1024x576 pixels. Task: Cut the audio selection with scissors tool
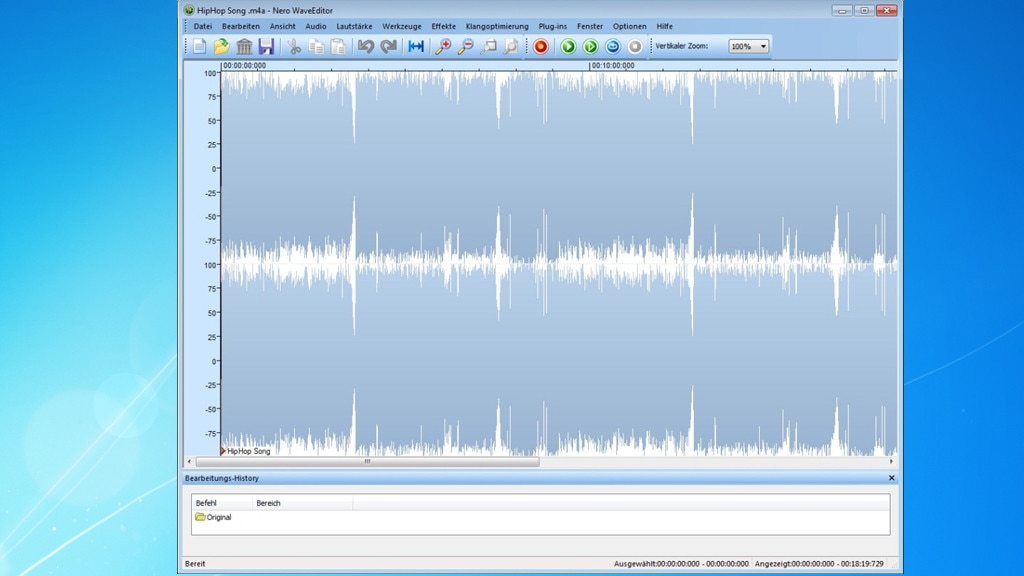pos(295,46)
